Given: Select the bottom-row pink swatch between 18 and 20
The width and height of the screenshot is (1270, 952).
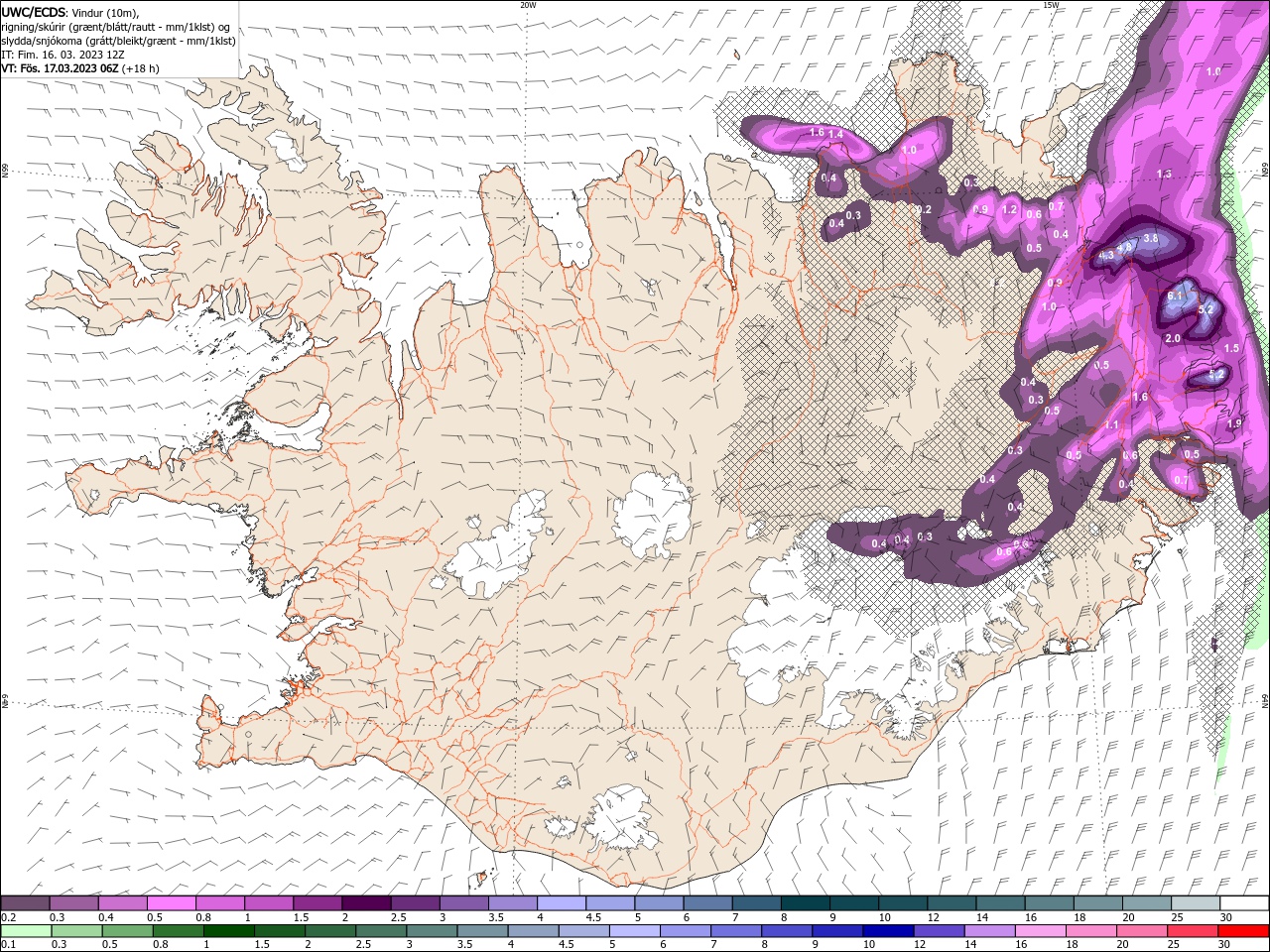Looking at the screenshot, I should [1092, 931].
